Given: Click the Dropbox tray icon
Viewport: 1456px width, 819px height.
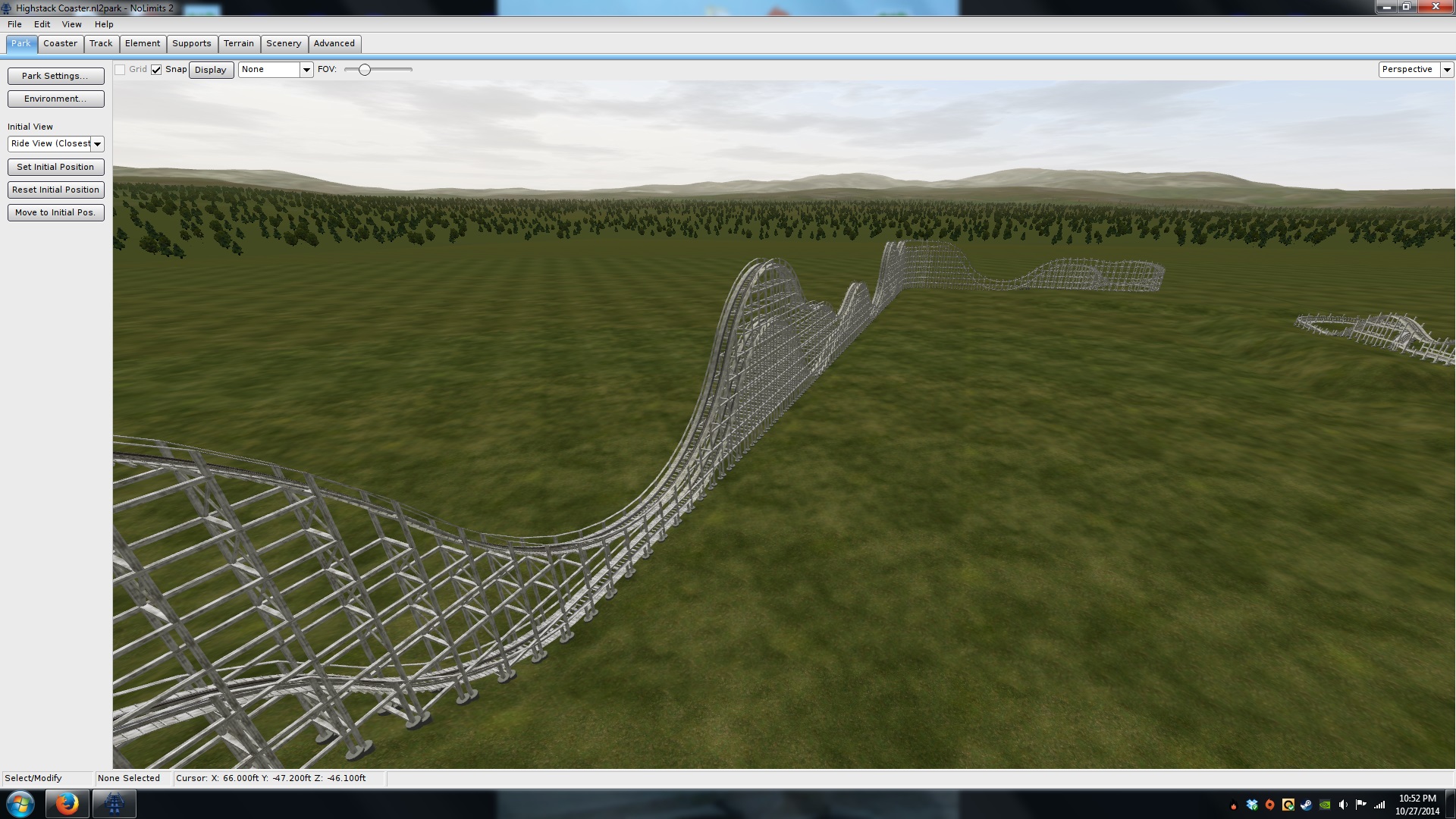Looking at the screenshot, I should tap(1252, 805).
